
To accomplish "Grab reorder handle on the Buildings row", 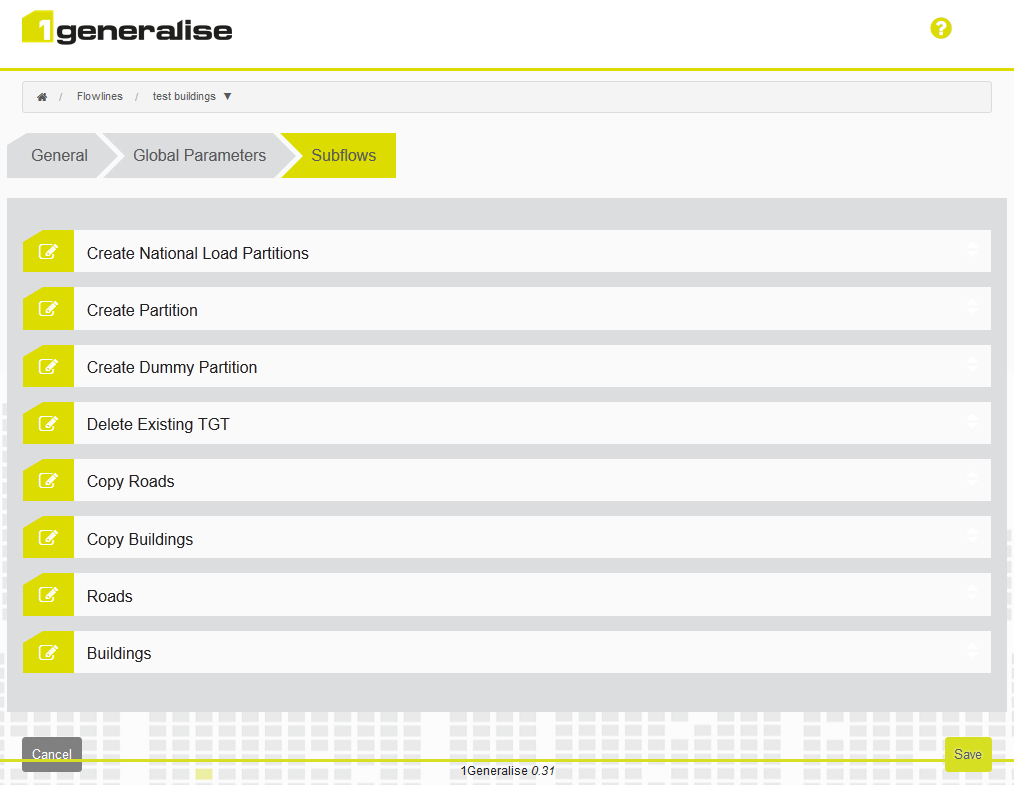I will [972, 649].
